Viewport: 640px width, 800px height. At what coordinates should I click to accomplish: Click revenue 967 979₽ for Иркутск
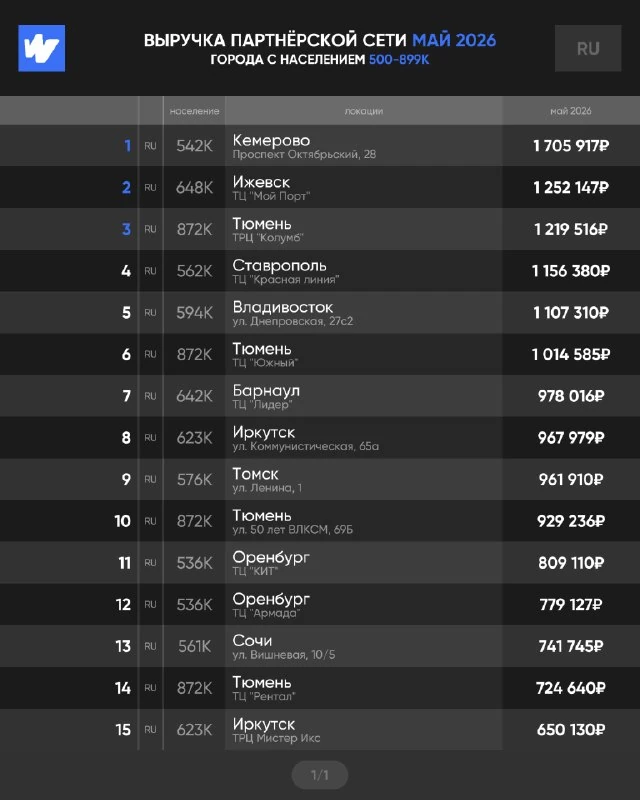pos(571,438)
